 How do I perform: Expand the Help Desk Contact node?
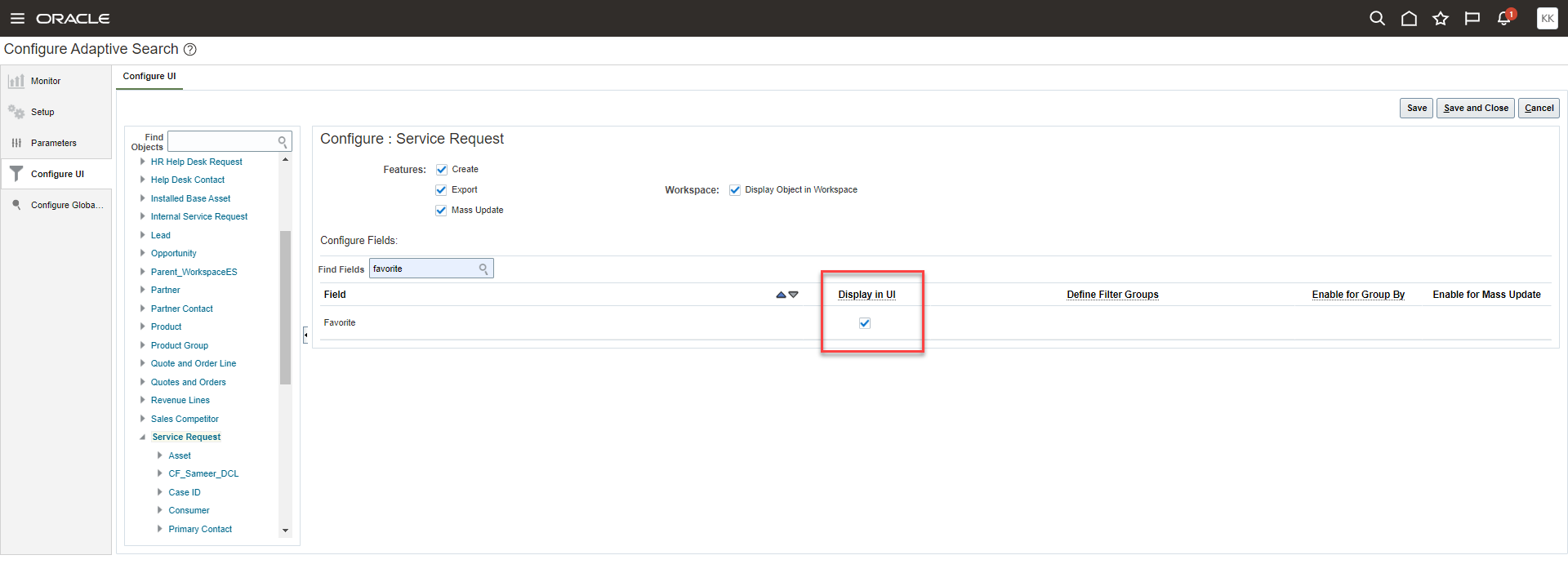pyautogui.click(x=143, y=180)
